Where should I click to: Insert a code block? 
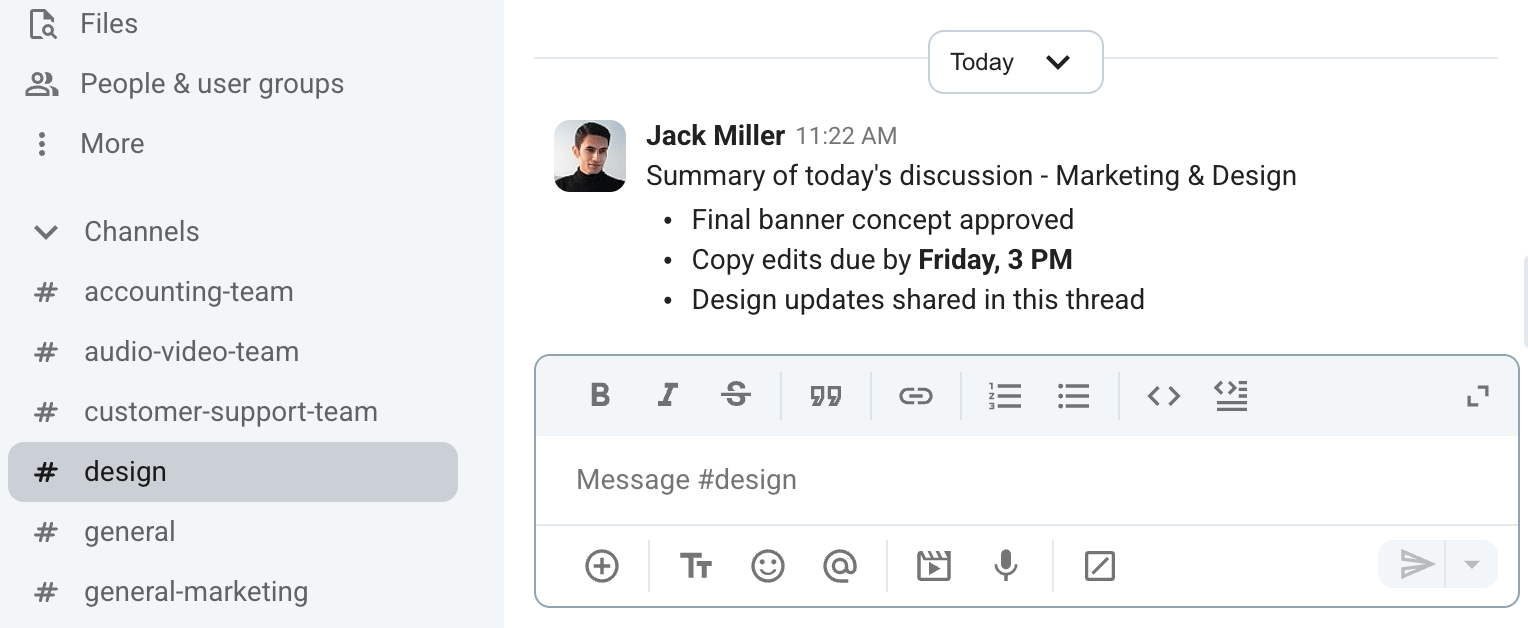pyautogui.click(x=1231, y=396)
